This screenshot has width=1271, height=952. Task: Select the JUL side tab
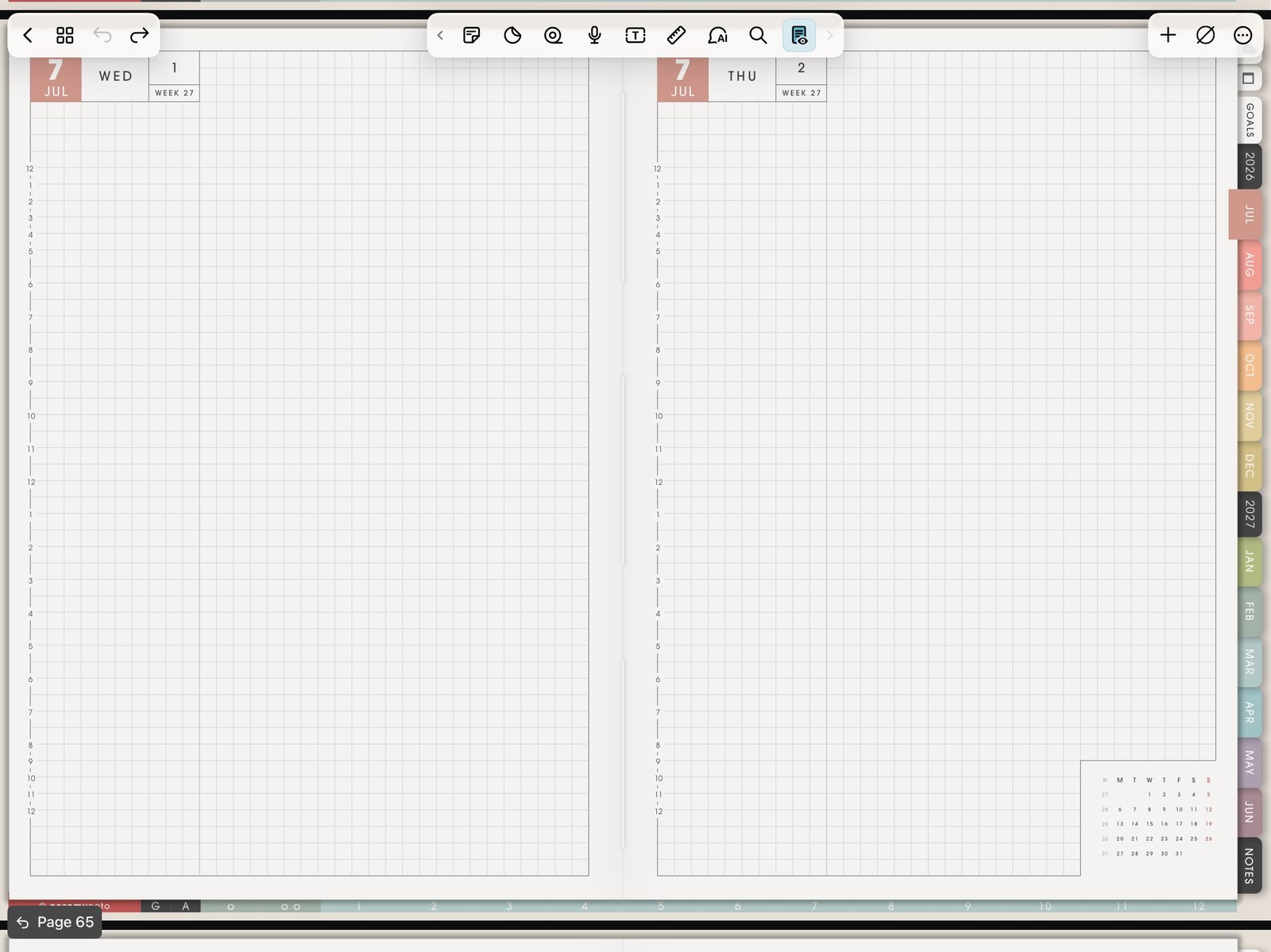click(1246, 214)
